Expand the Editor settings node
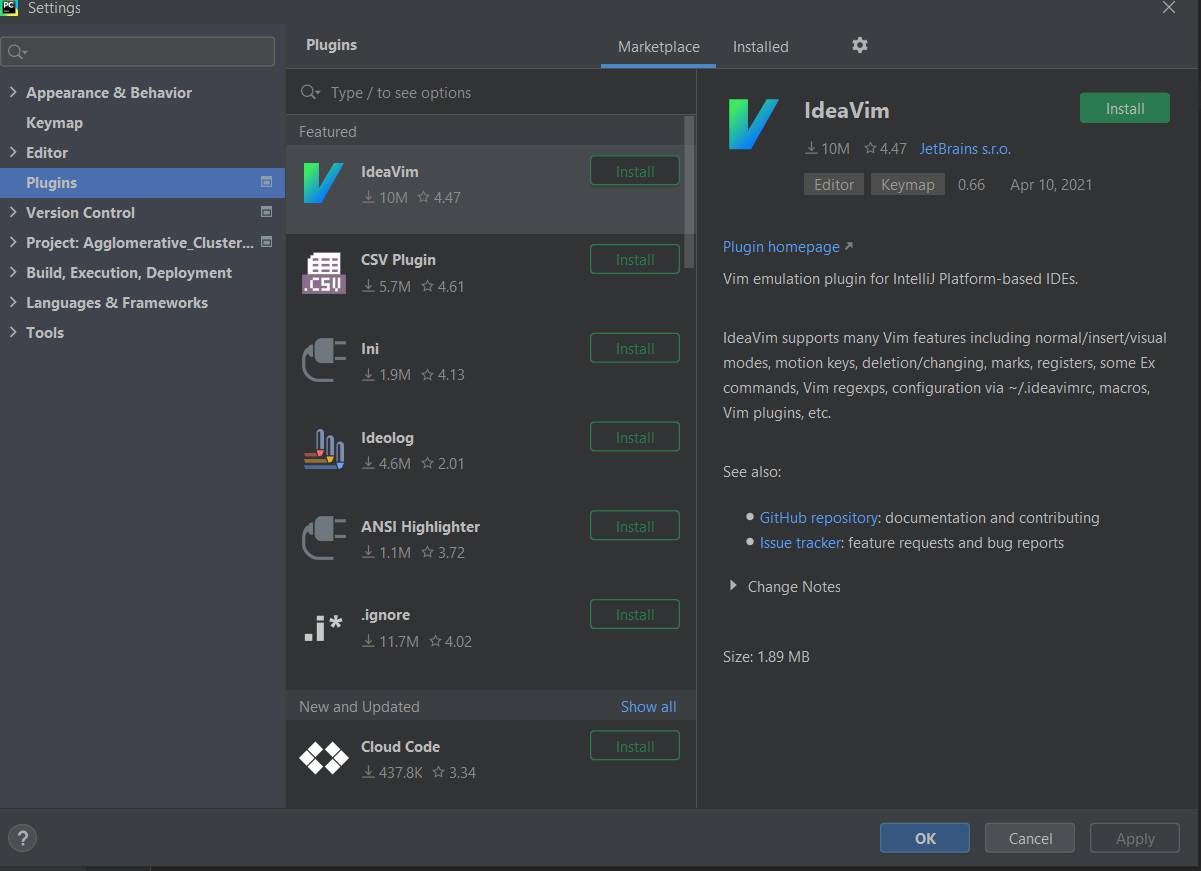Image resolution: width=1201 pixels, height=871 pixels. (13, 152)
